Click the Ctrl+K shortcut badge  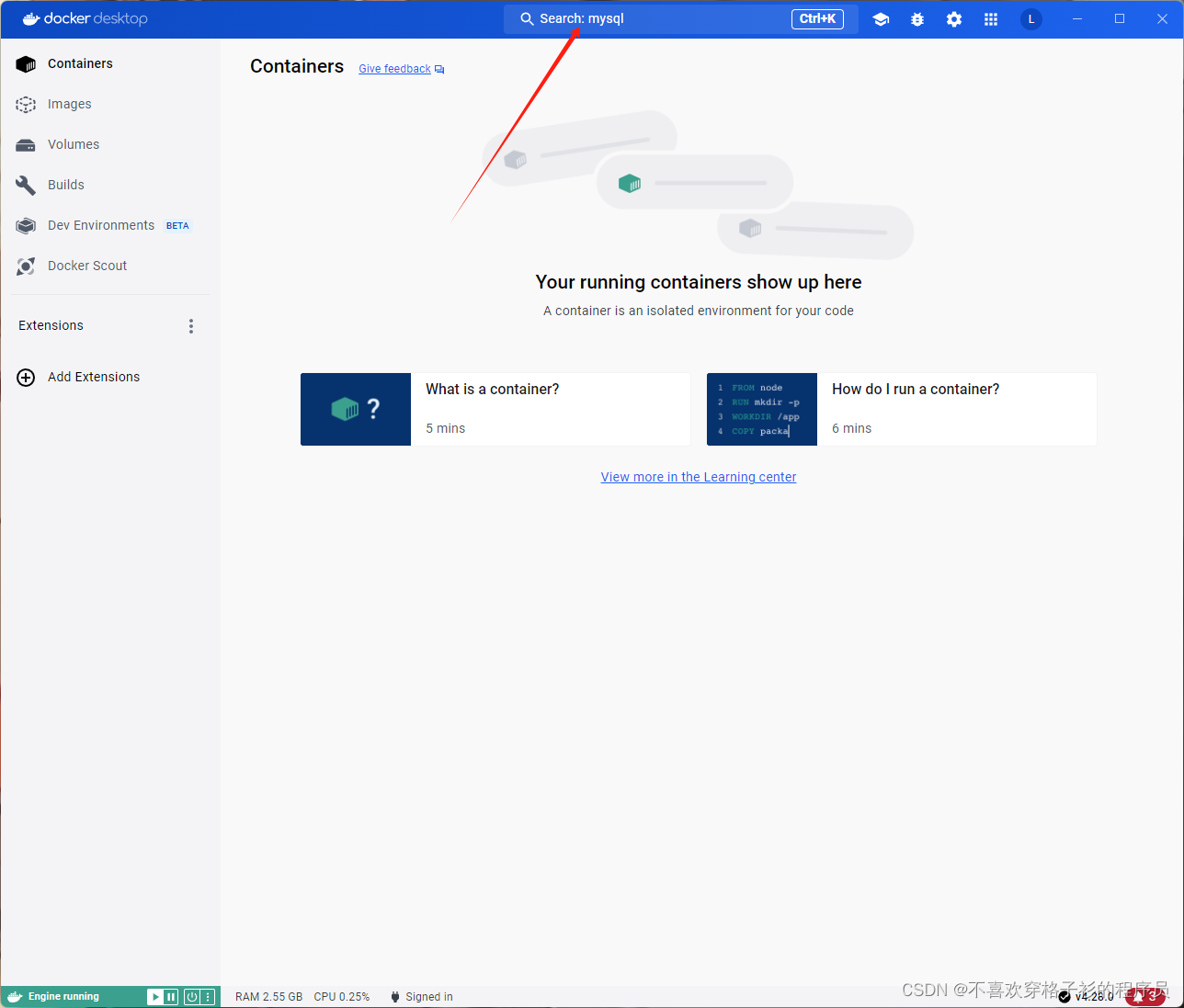click(x=817, y=18)
